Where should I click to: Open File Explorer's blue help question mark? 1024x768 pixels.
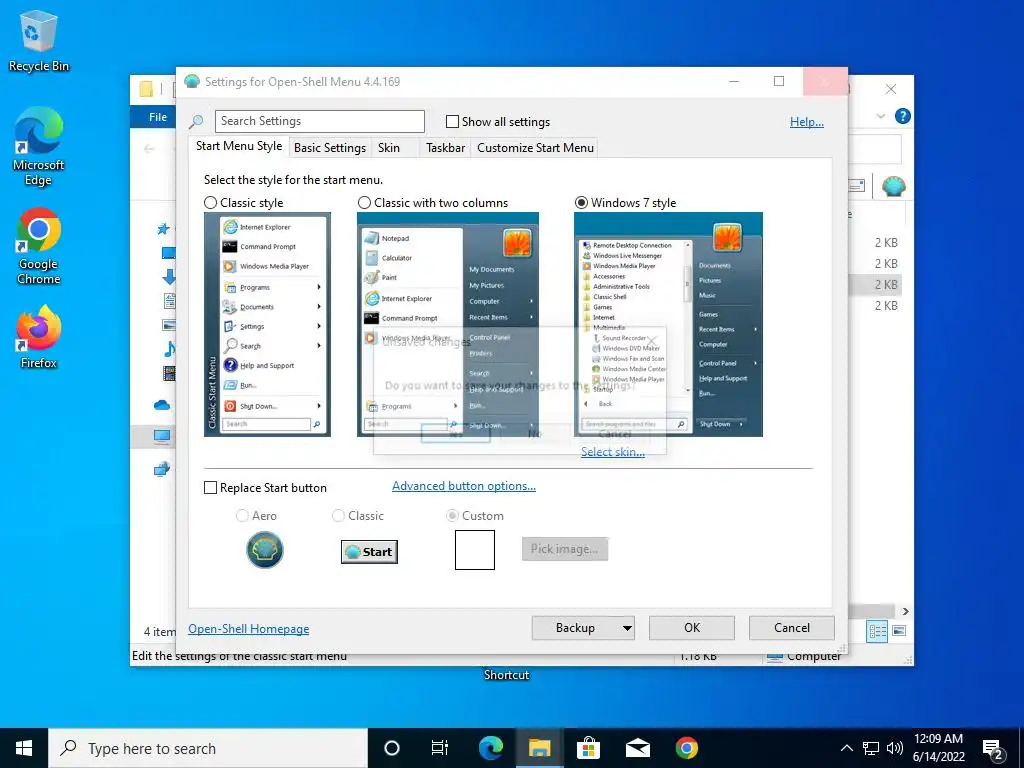coord(903,116)
